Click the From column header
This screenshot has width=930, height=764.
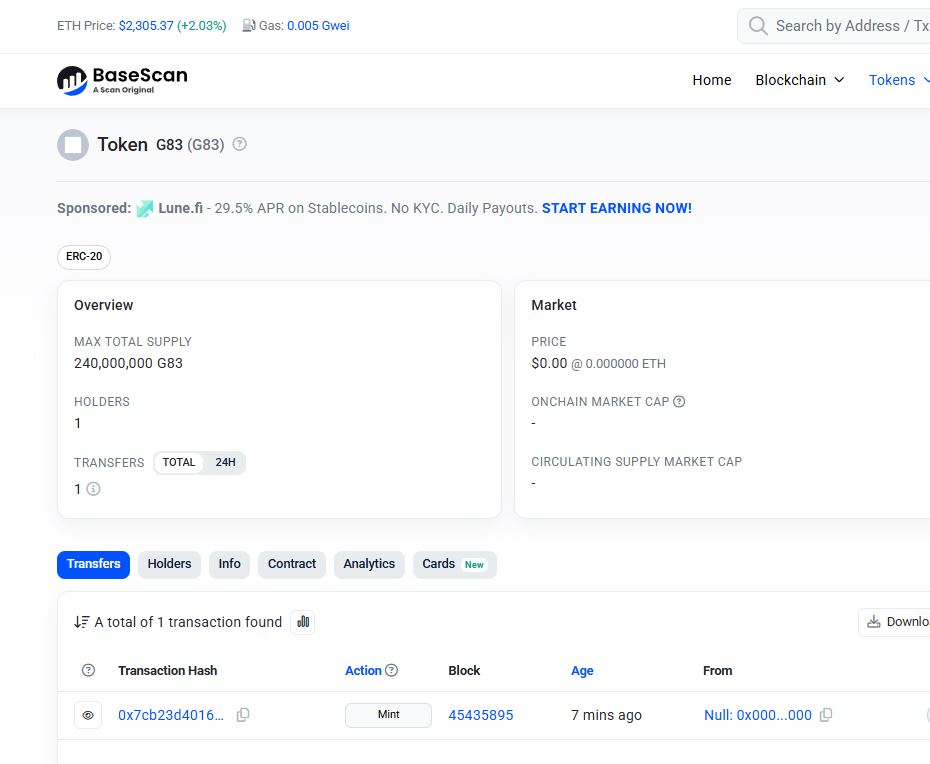coord(717,670)
